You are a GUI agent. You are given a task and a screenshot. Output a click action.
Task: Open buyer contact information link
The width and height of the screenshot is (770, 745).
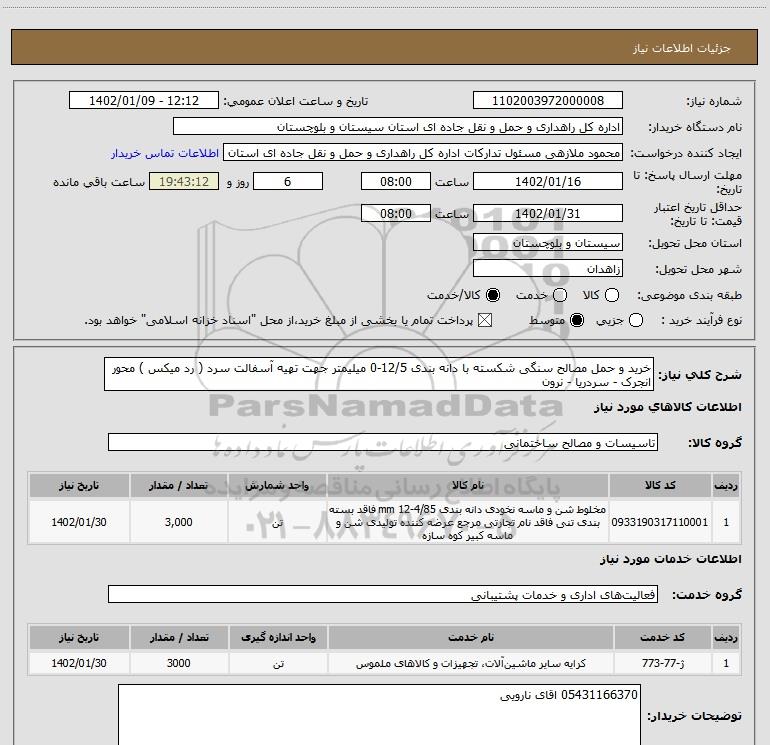[165, 153]
